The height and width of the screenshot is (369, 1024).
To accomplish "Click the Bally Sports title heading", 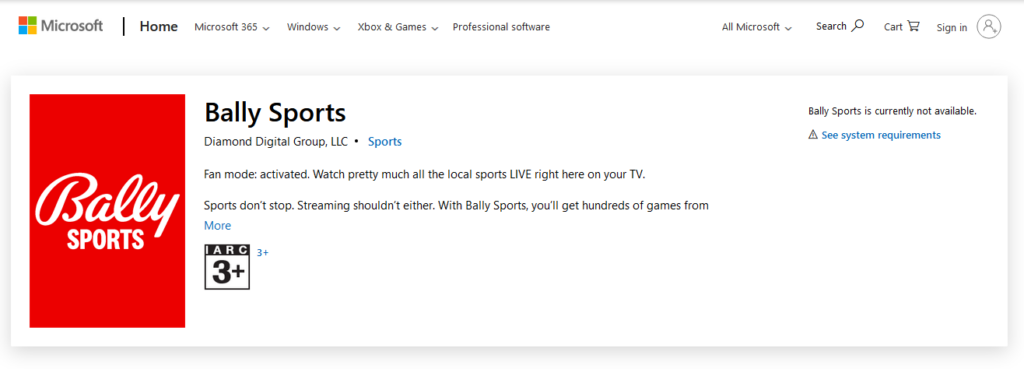I will click(275, 113).
